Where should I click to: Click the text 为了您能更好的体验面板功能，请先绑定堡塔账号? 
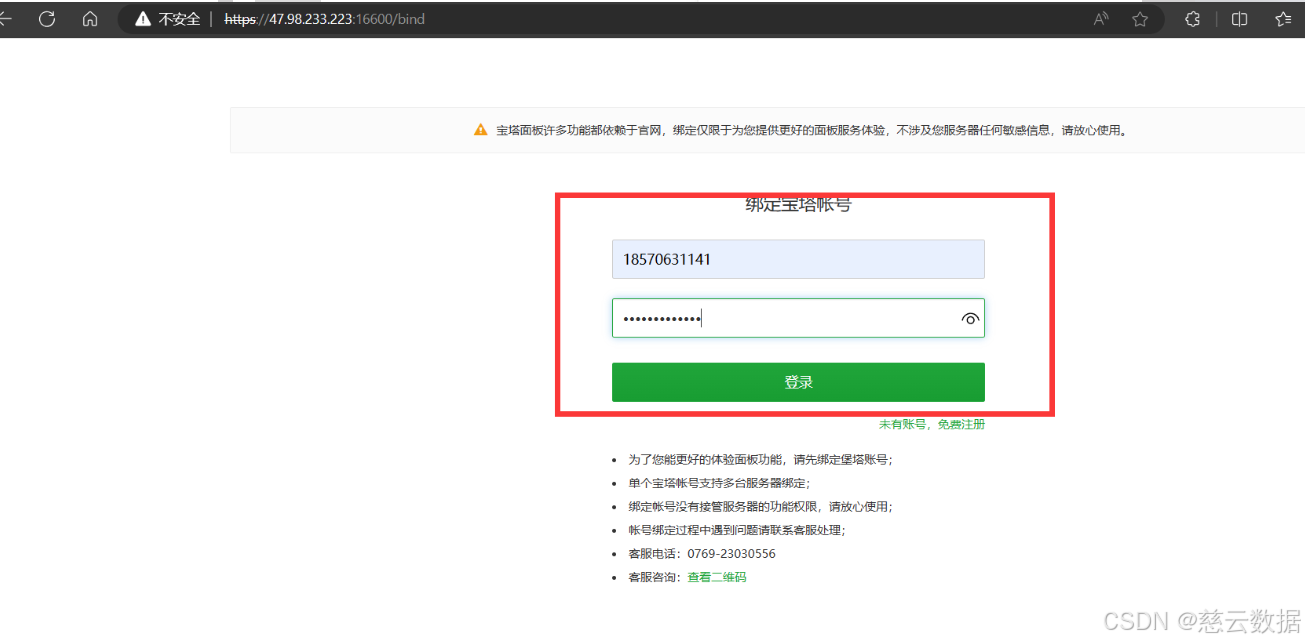coord(758,460)
